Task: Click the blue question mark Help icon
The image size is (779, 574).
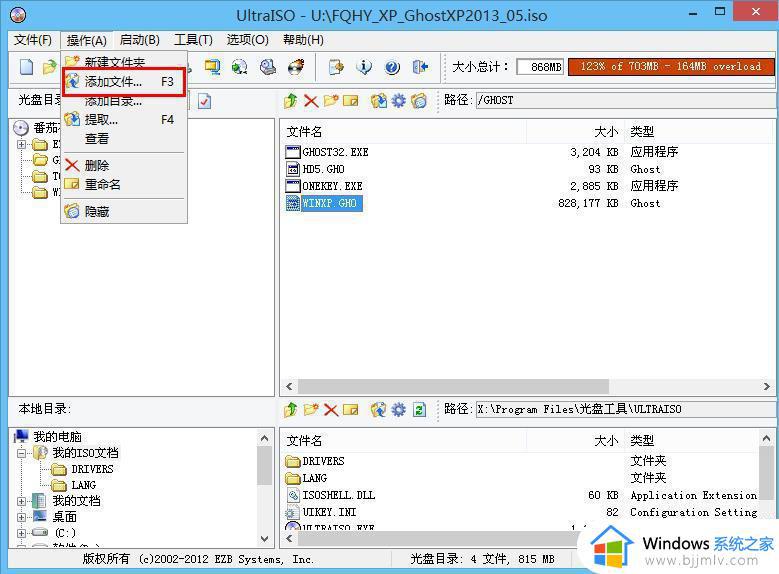Action: click(392, 67)
